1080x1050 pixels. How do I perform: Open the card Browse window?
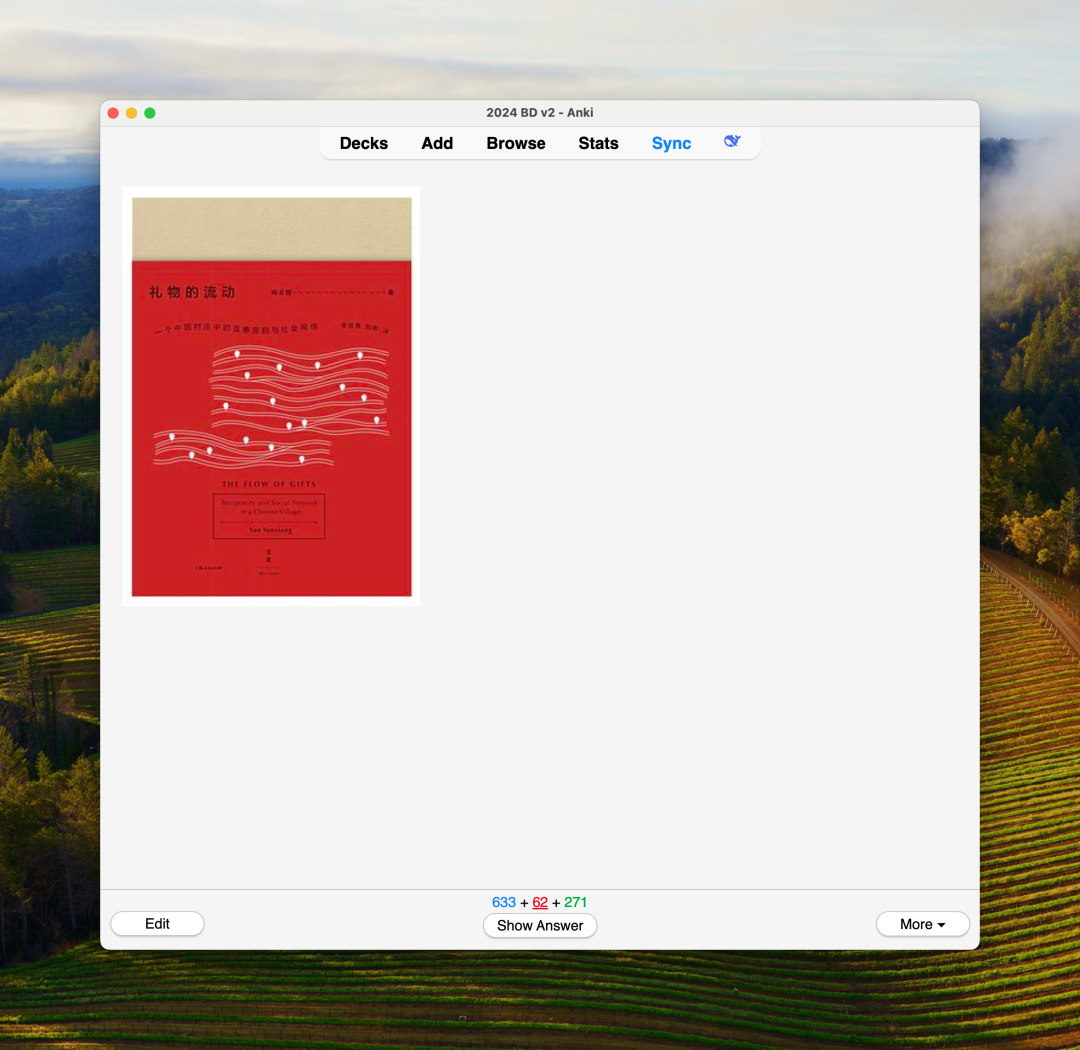click(x=516, y=143)
